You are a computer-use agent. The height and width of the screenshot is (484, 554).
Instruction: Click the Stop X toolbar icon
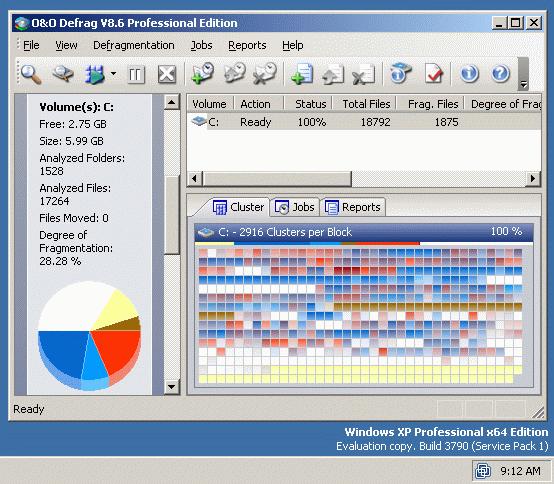coord(167,75)
